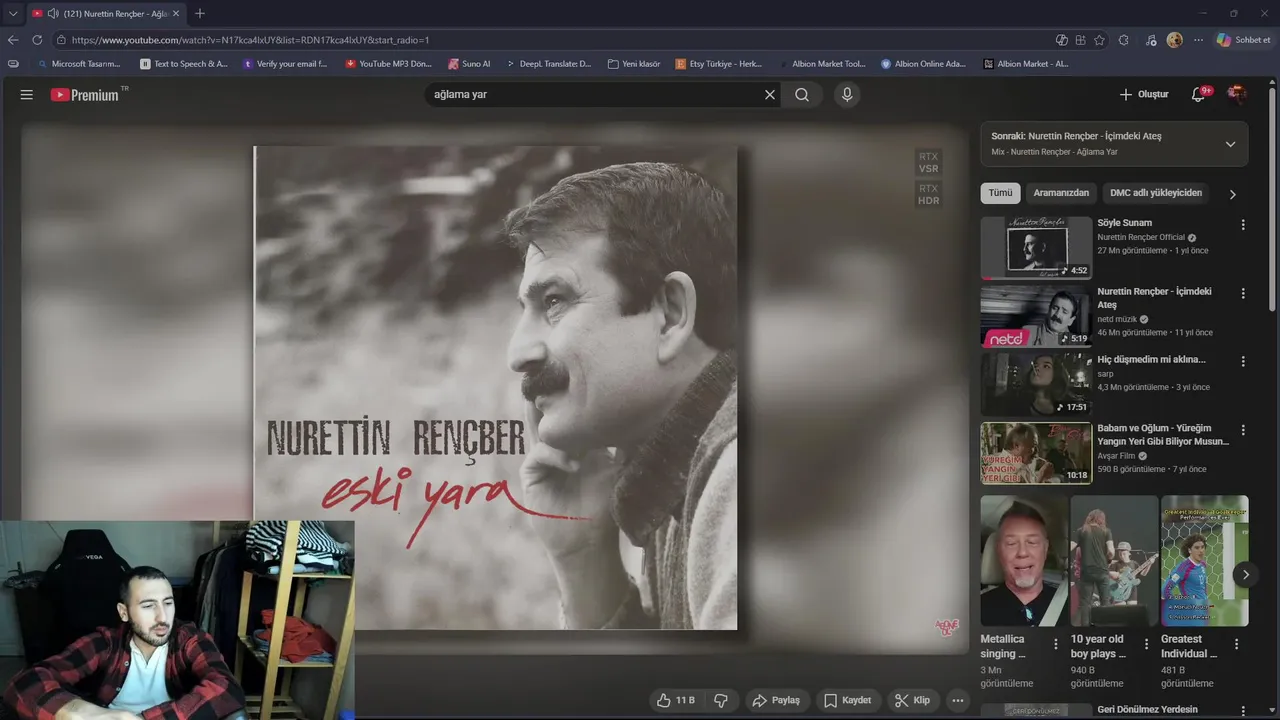Open the YouTube guide hamburger menu

(27, 95)
